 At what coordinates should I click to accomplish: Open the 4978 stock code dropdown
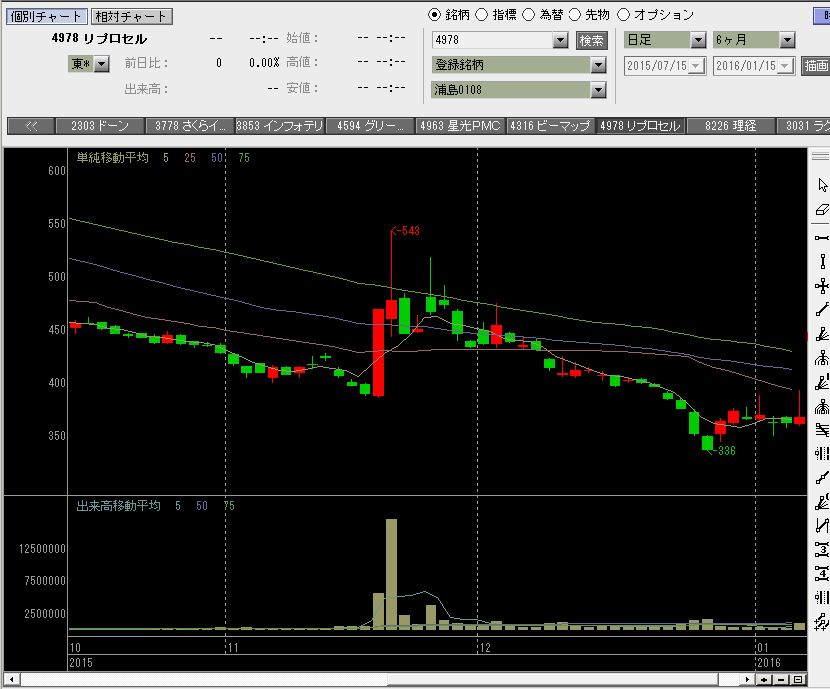tap(560, 40)
